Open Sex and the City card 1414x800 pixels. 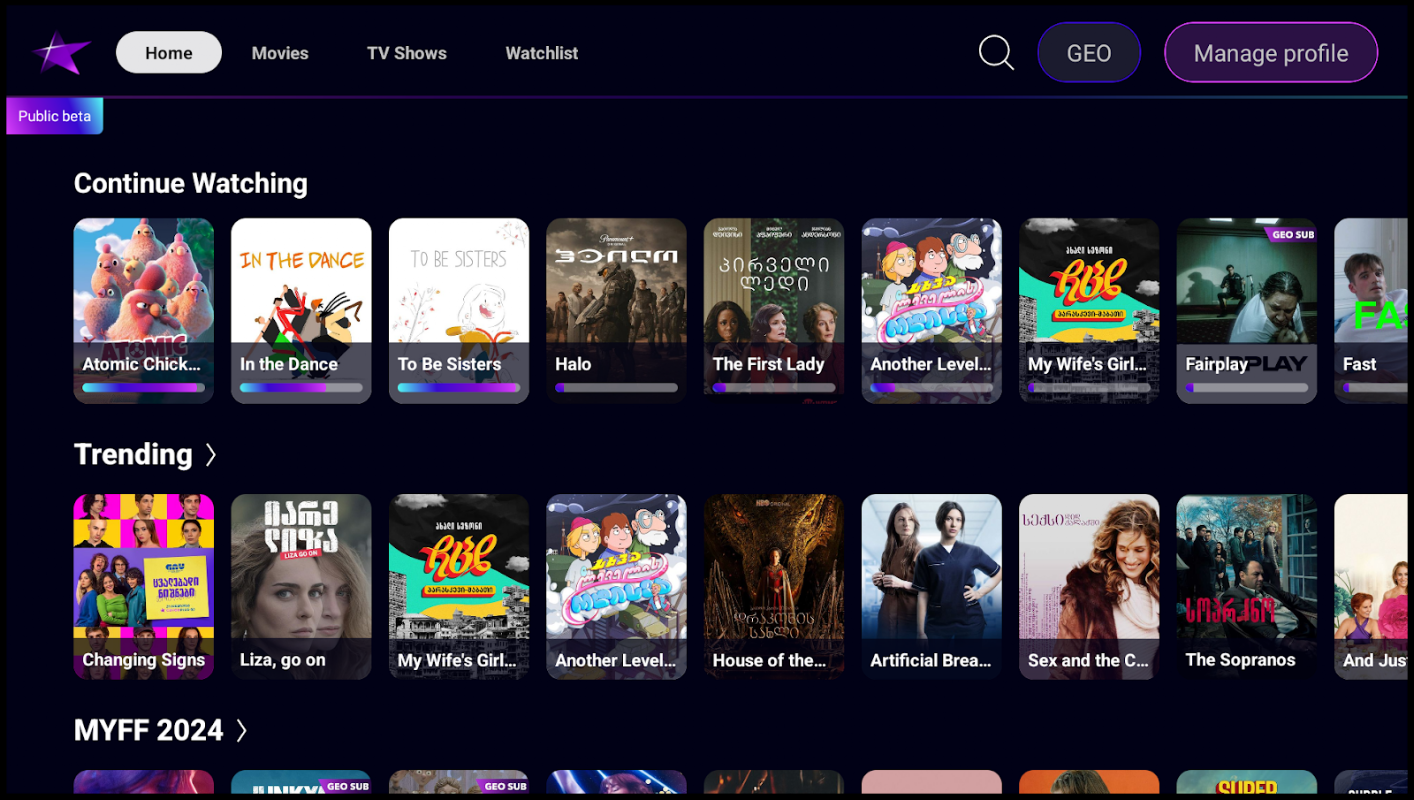[x=1089, y=587]
